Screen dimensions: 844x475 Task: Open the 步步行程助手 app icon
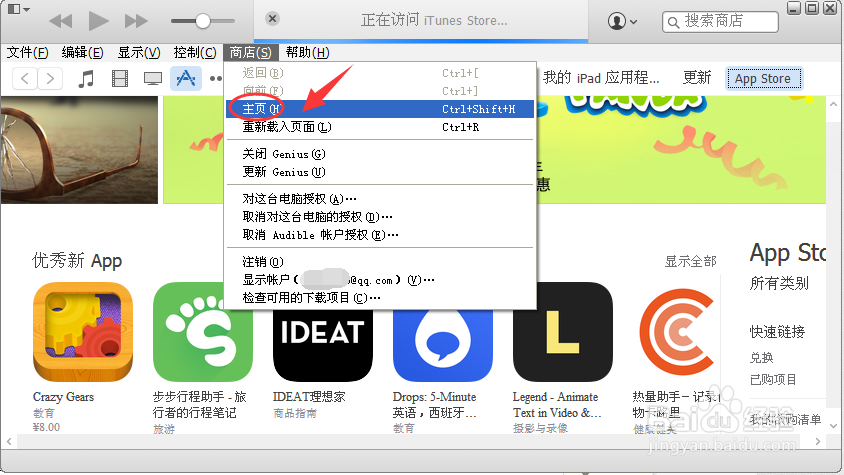[x=203, y=332]
